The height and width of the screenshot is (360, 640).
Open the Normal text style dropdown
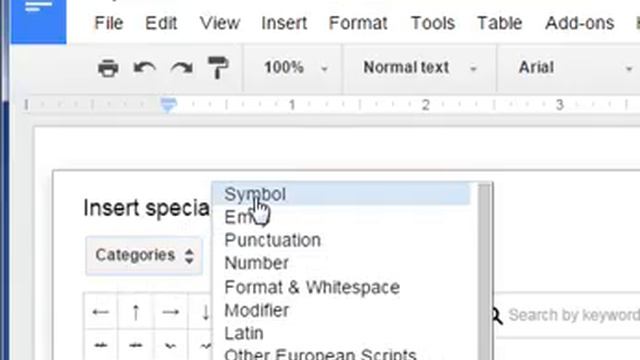pos(420,68)
